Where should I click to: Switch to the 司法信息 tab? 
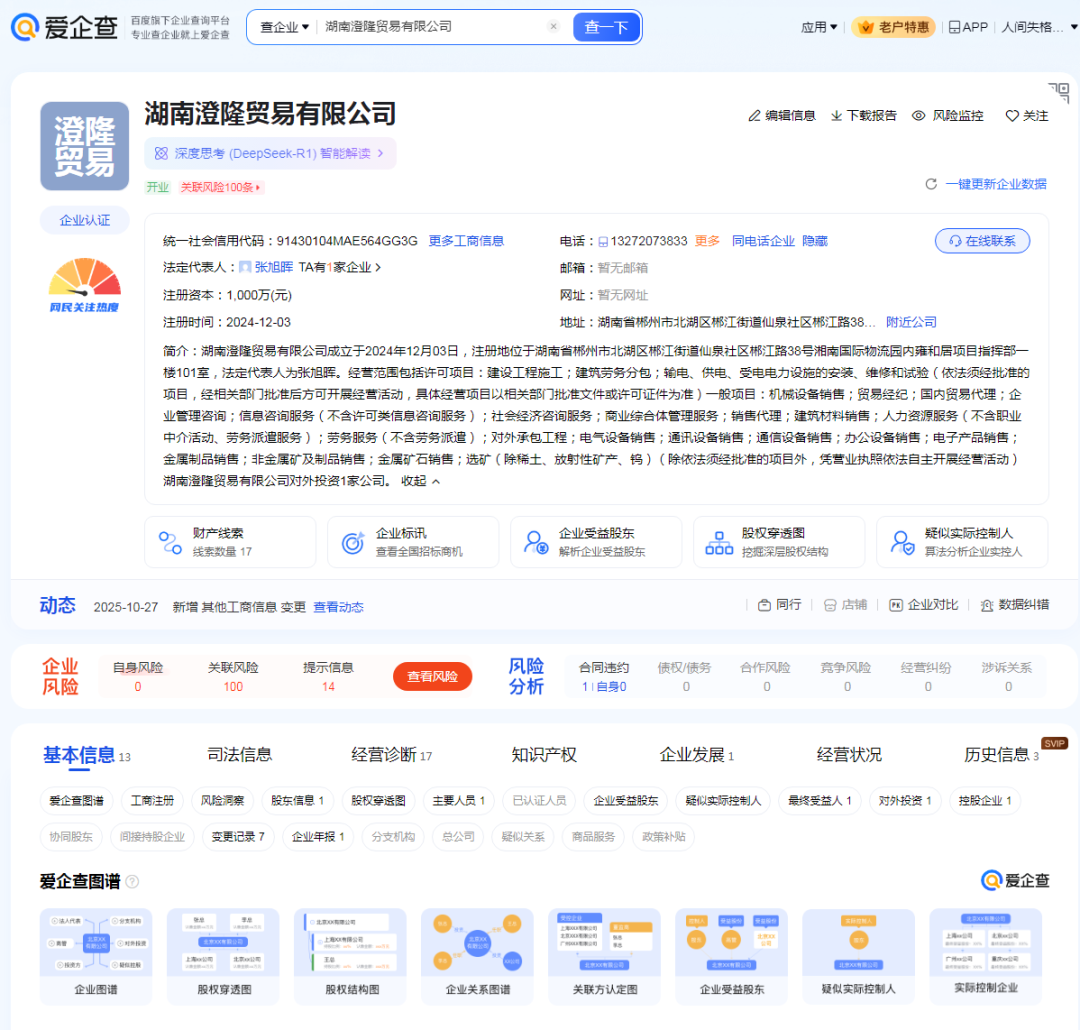pos(240,755)
